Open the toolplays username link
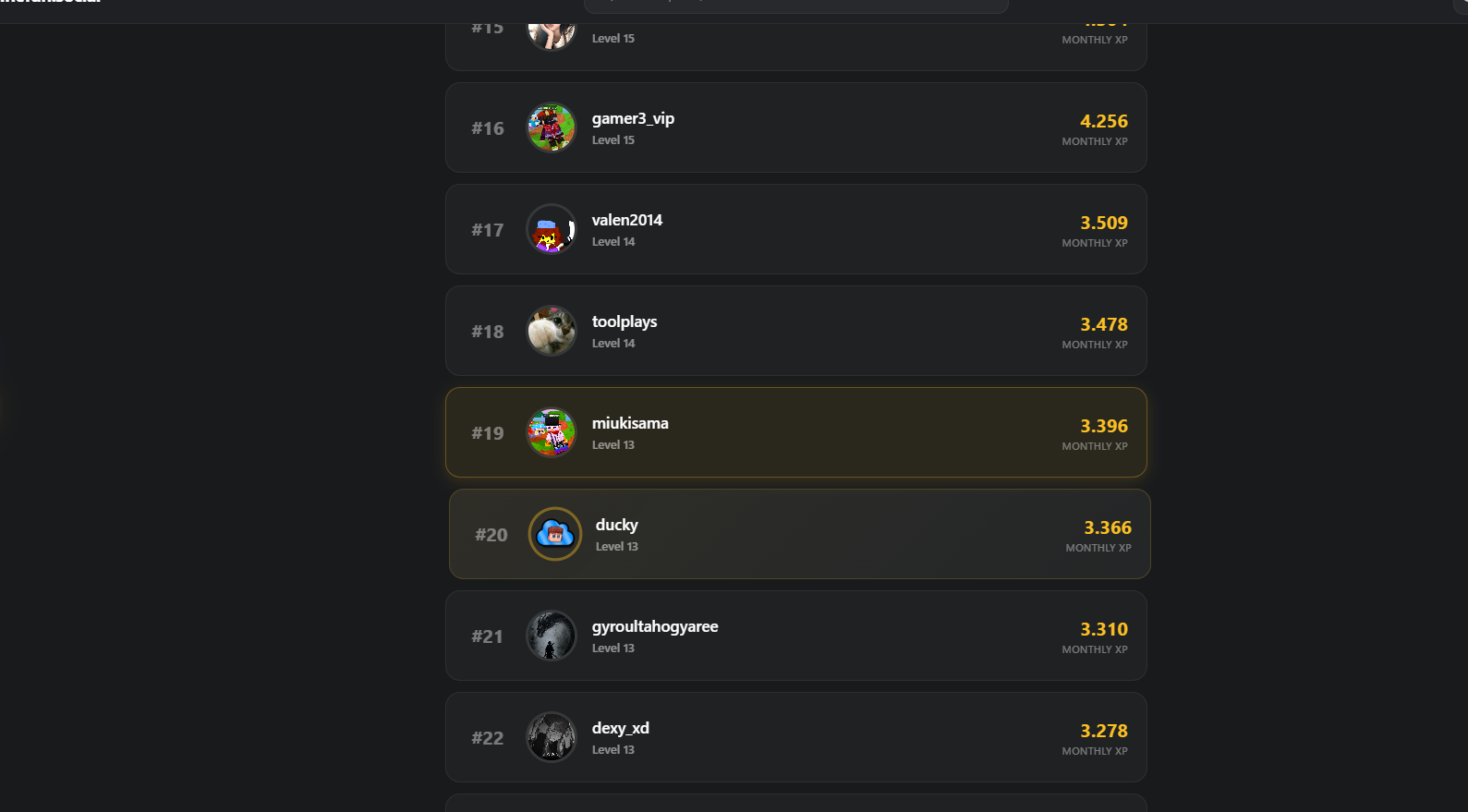 625,321
